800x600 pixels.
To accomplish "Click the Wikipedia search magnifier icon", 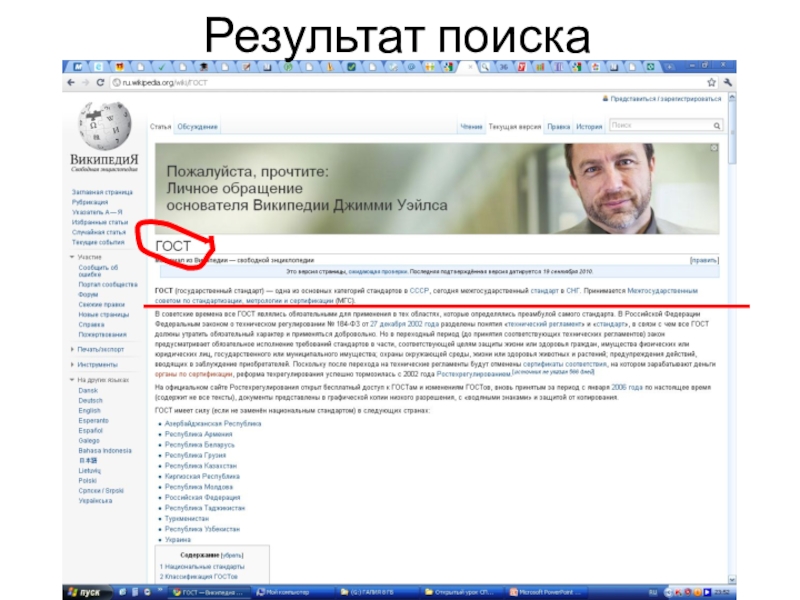I will coord(717,126).
